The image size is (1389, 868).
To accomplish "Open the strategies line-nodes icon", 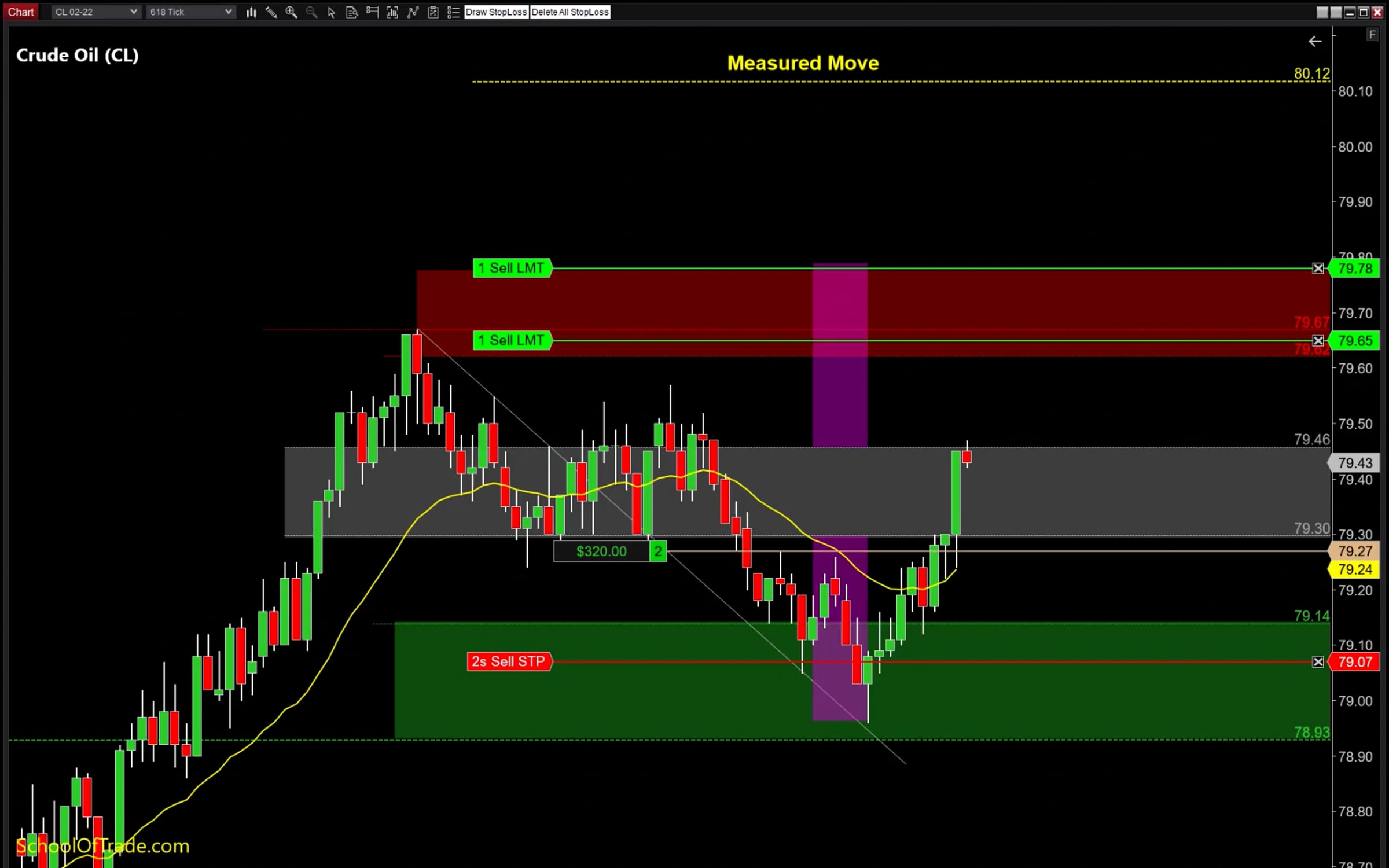I will click(413, 12).
